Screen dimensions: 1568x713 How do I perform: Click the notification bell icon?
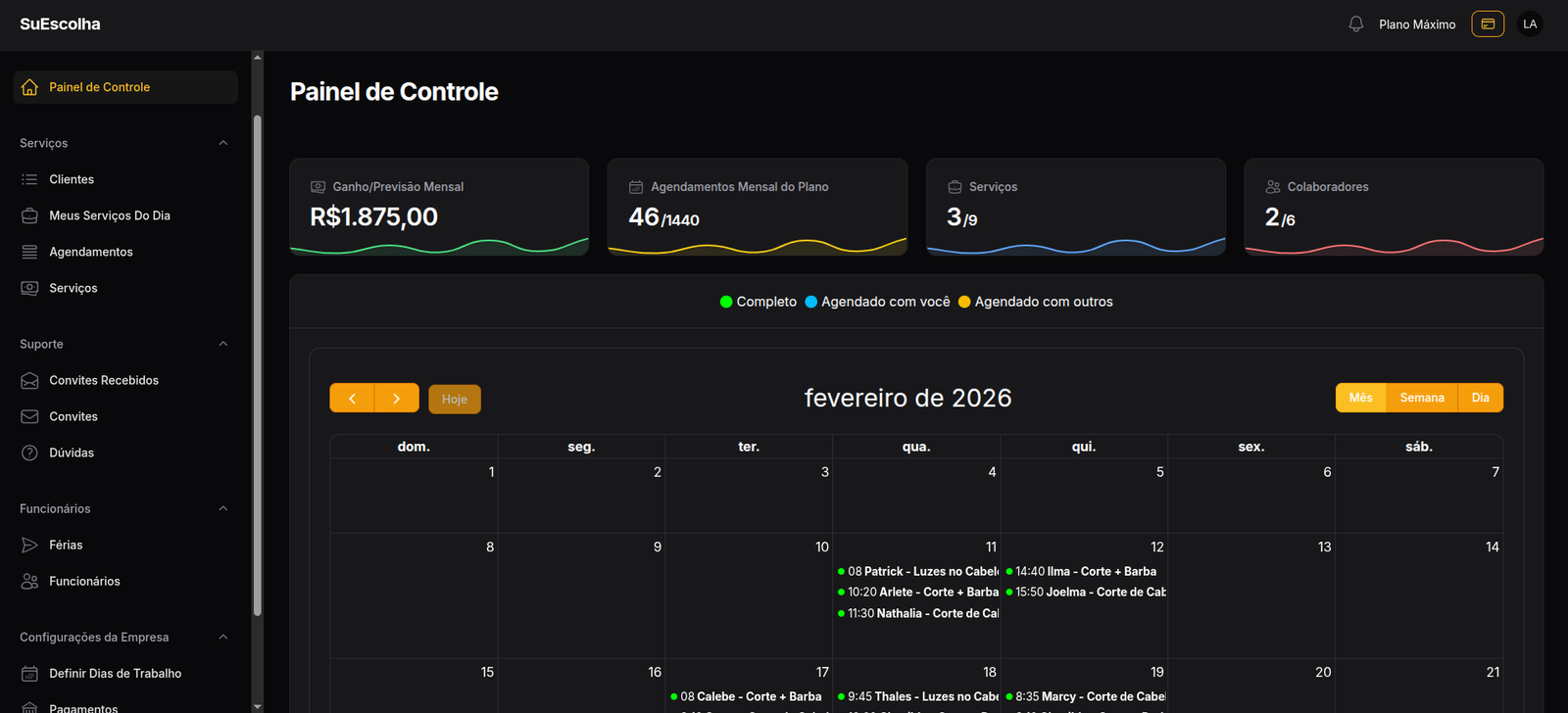pyautogui.click(x=1355, y=24)
